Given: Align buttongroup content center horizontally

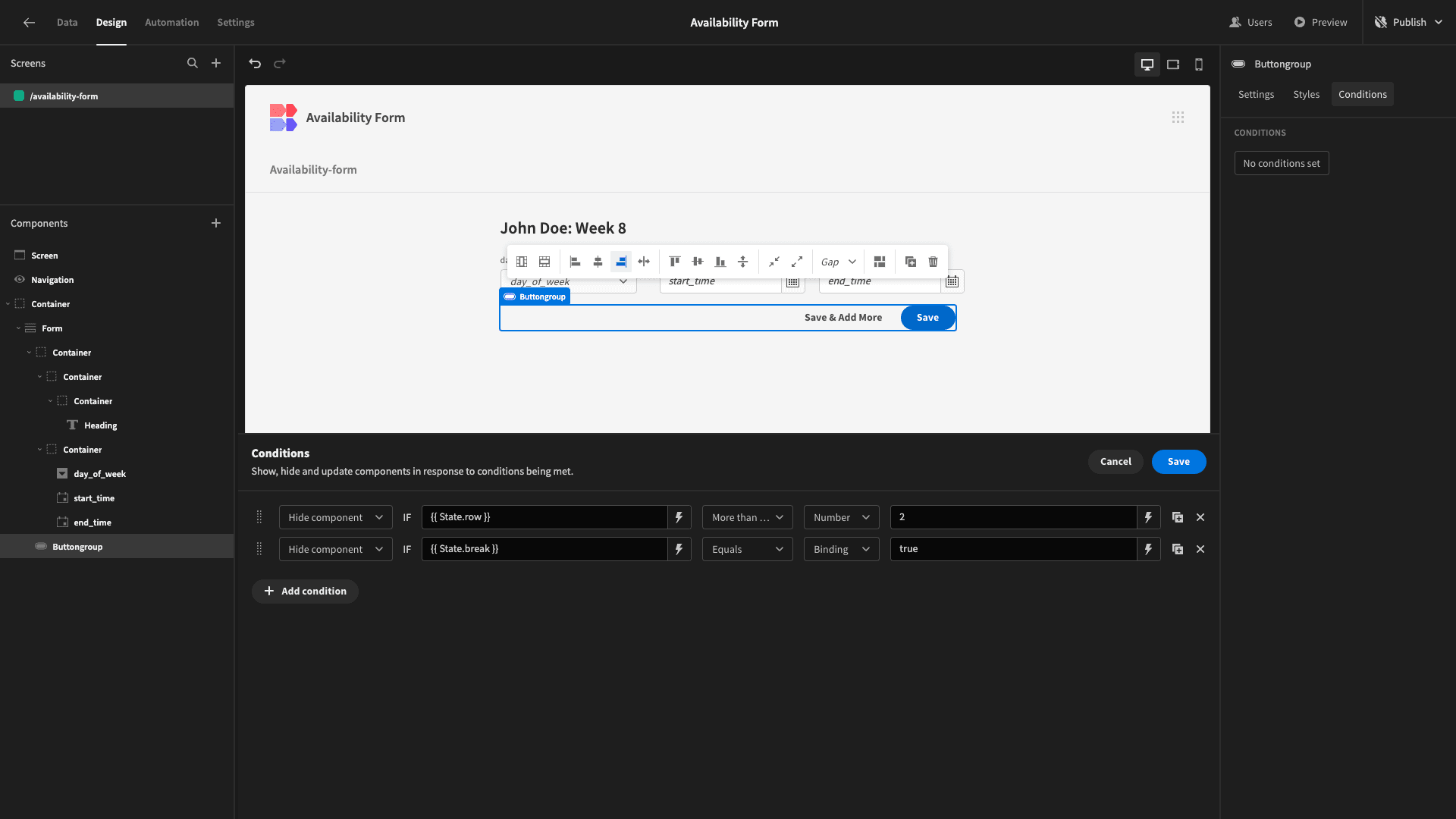Looking at the screenshot, I should (x=598, y=262).
